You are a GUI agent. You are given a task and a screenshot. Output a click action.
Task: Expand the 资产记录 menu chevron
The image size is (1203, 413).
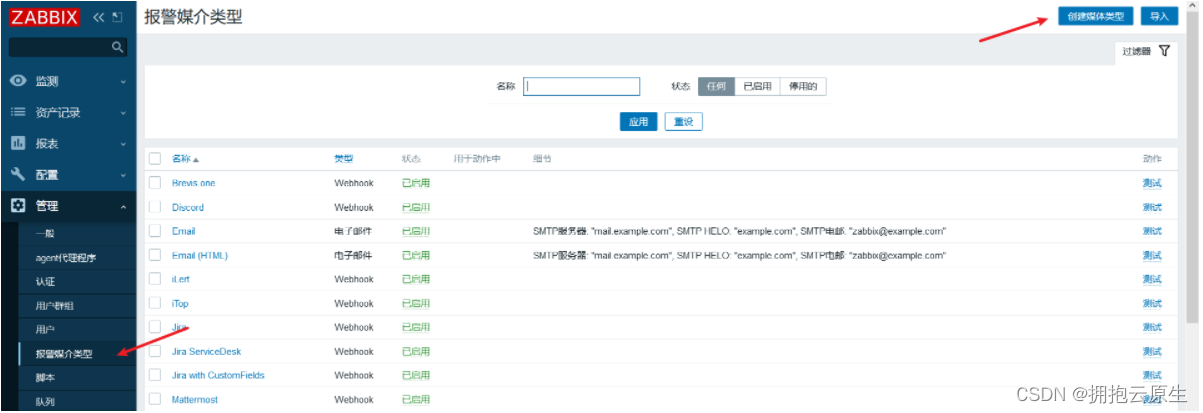123,113
